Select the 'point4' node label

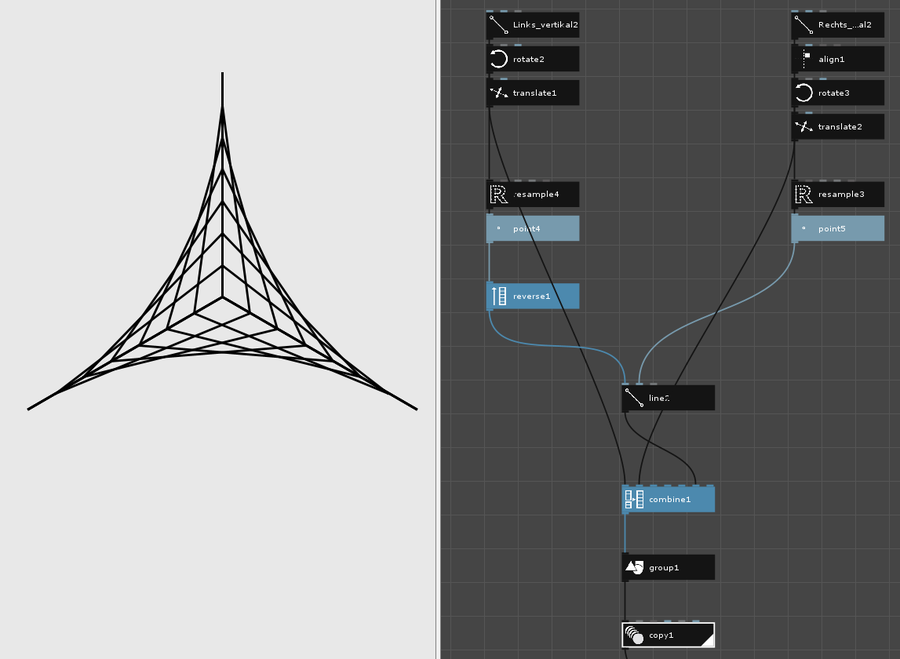(x=526, y=228)
